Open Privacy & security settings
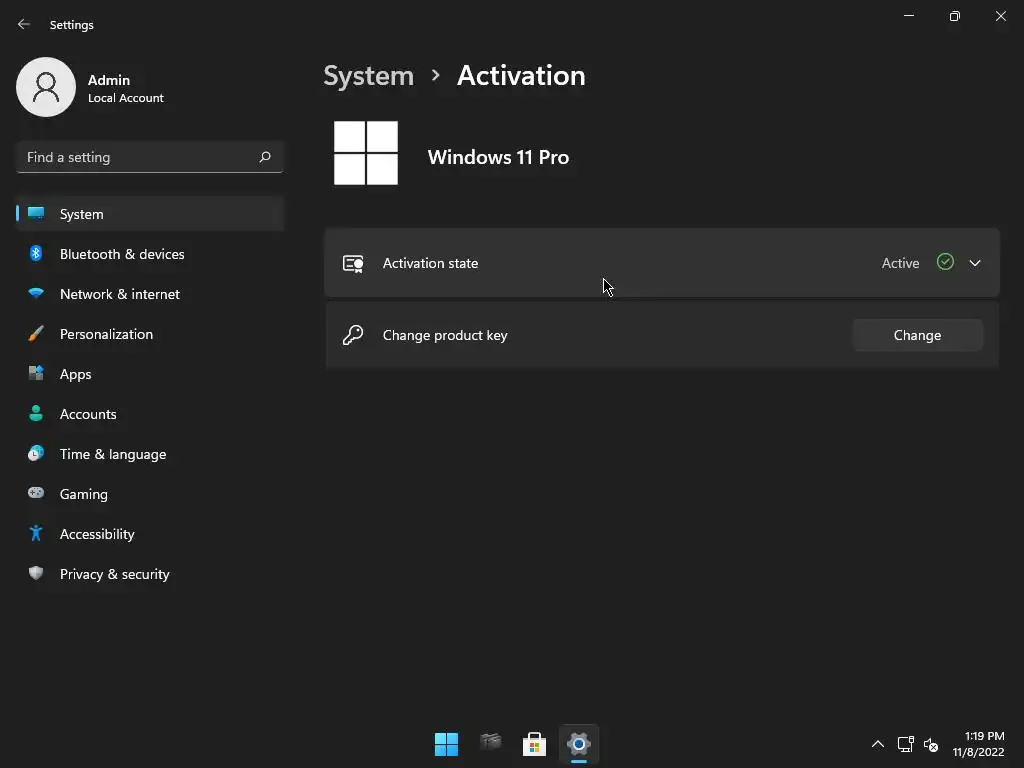The height and width of the screenshot is (768, 1024). [x=150, y=574]
